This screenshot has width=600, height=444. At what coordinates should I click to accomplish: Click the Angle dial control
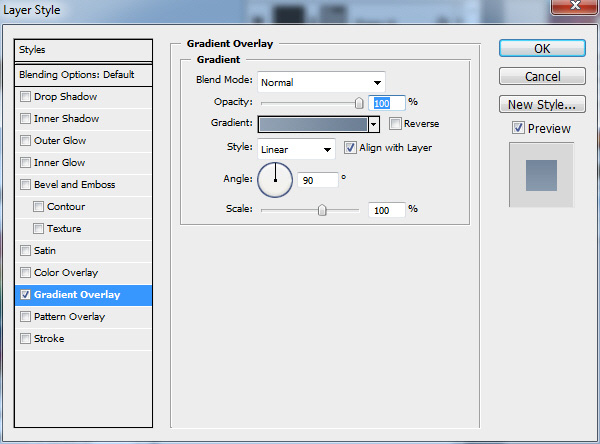(x=275, y=180)
